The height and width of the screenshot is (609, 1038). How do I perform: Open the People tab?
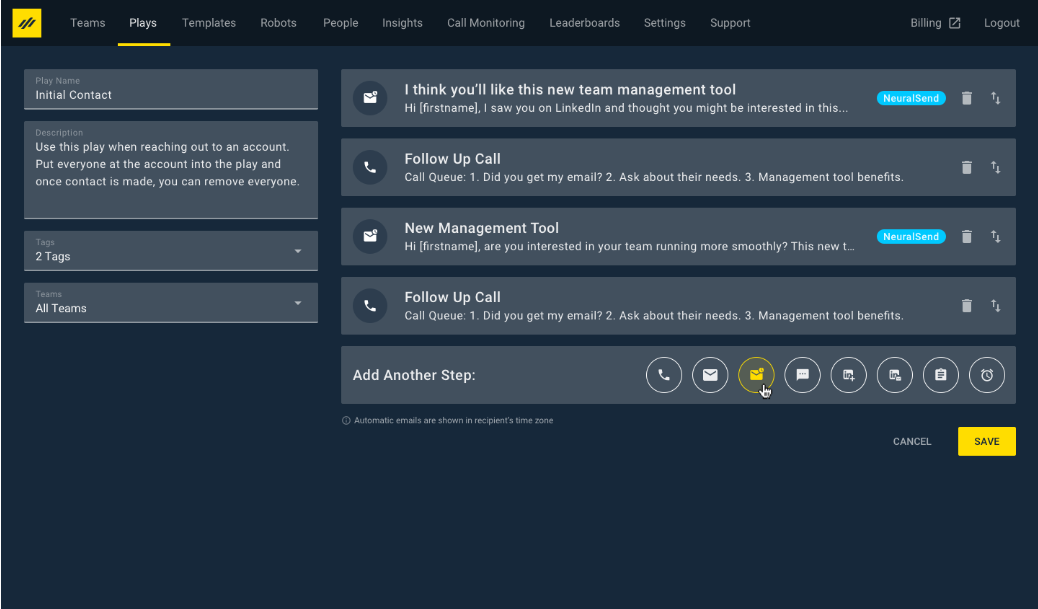340,23
